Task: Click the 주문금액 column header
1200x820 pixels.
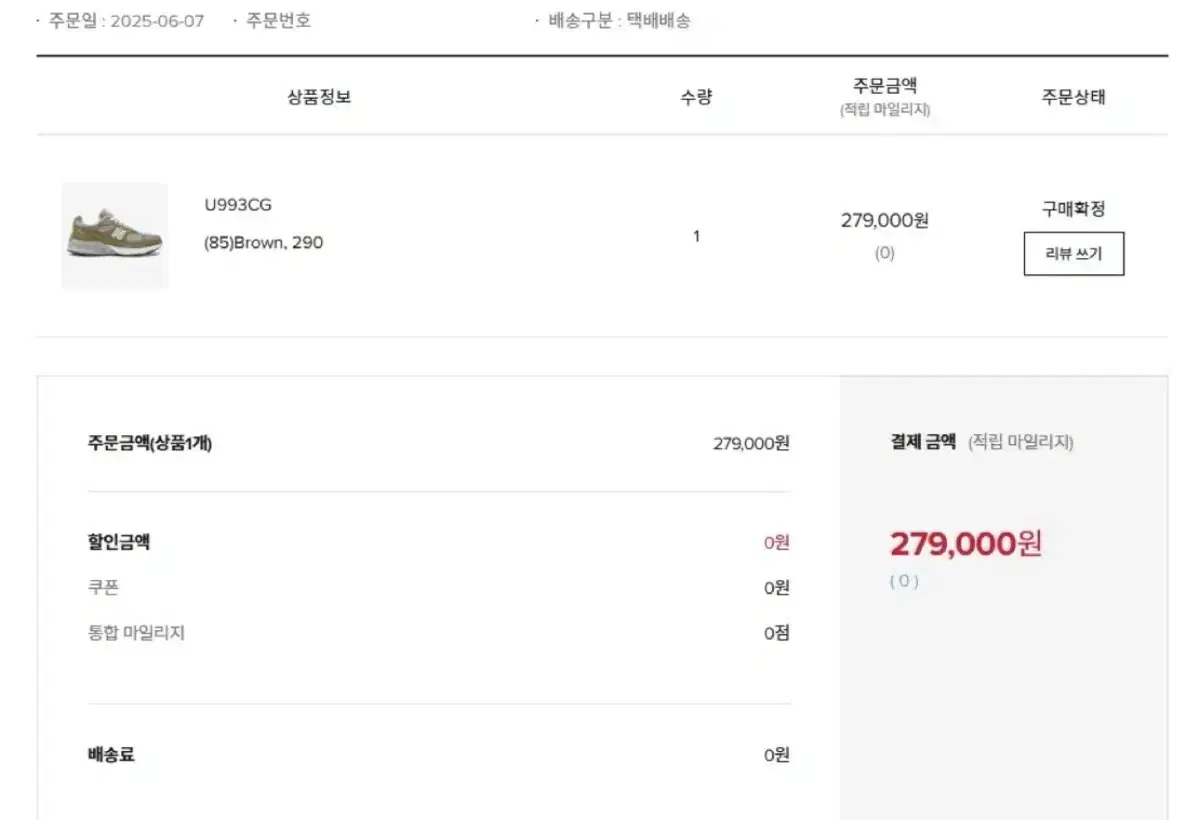Action: pos(884,87)
